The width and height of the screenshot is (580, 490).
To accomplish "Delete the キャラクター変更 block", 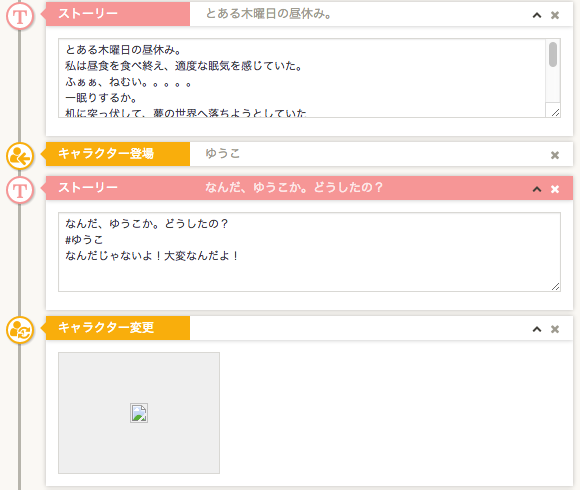I will tap(554, 329).
